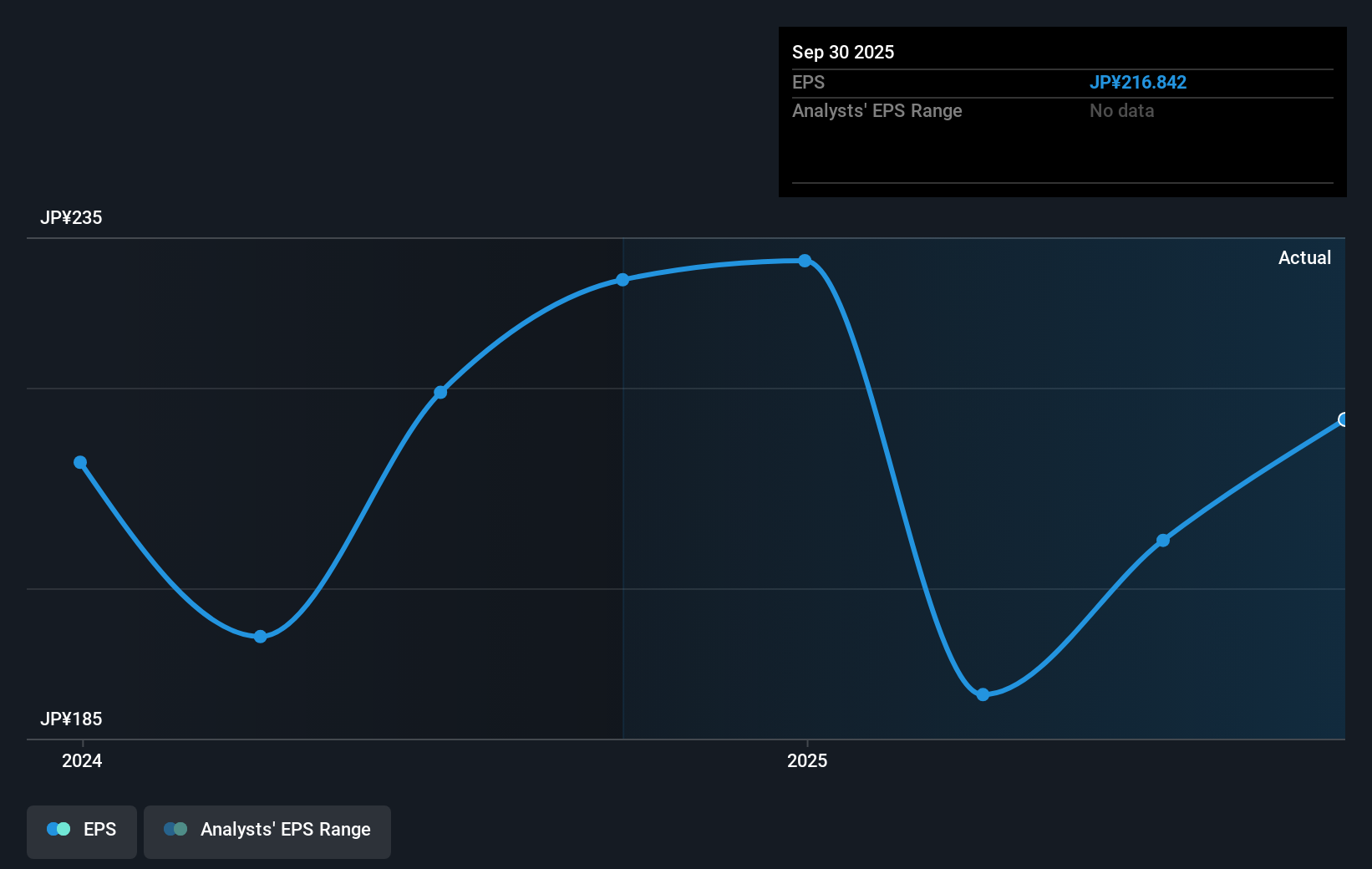Click the lowest 2024 EPS data point
1372x869 pixels.
(260, 637)
